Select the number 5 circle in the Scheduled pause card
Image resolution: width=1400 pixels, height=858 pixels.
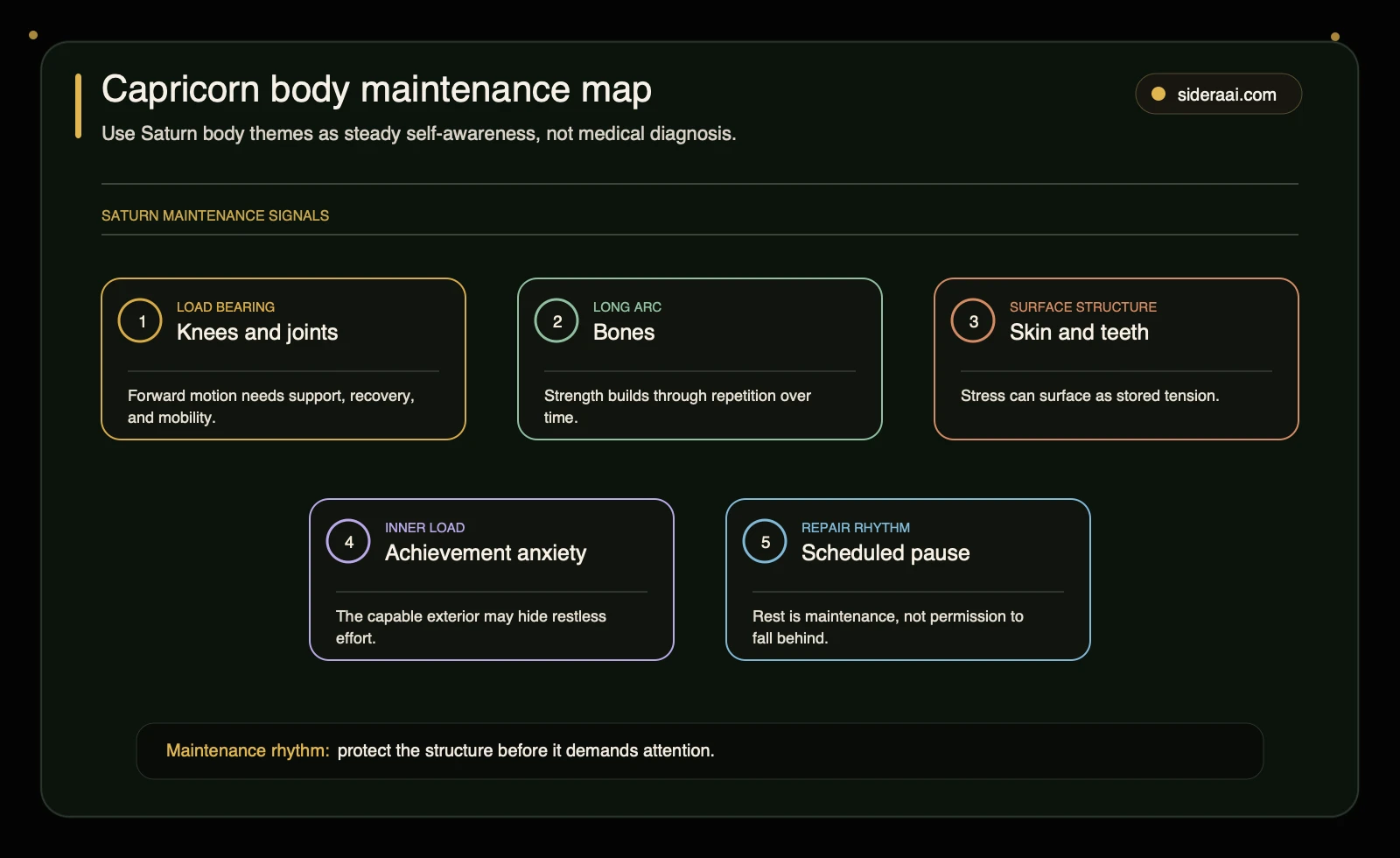click(x=765, y=541)
